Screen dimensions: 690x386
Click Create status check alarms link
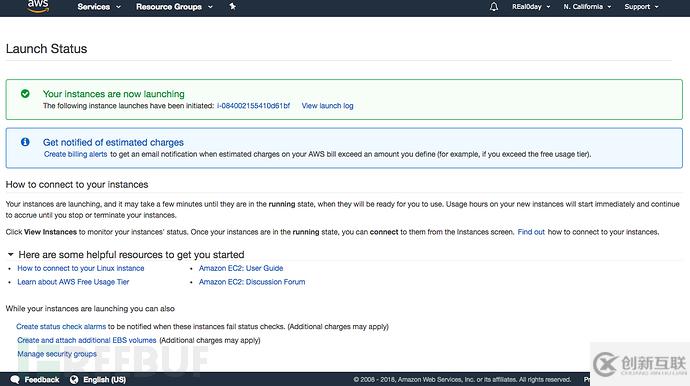click(x=61, y=327)
